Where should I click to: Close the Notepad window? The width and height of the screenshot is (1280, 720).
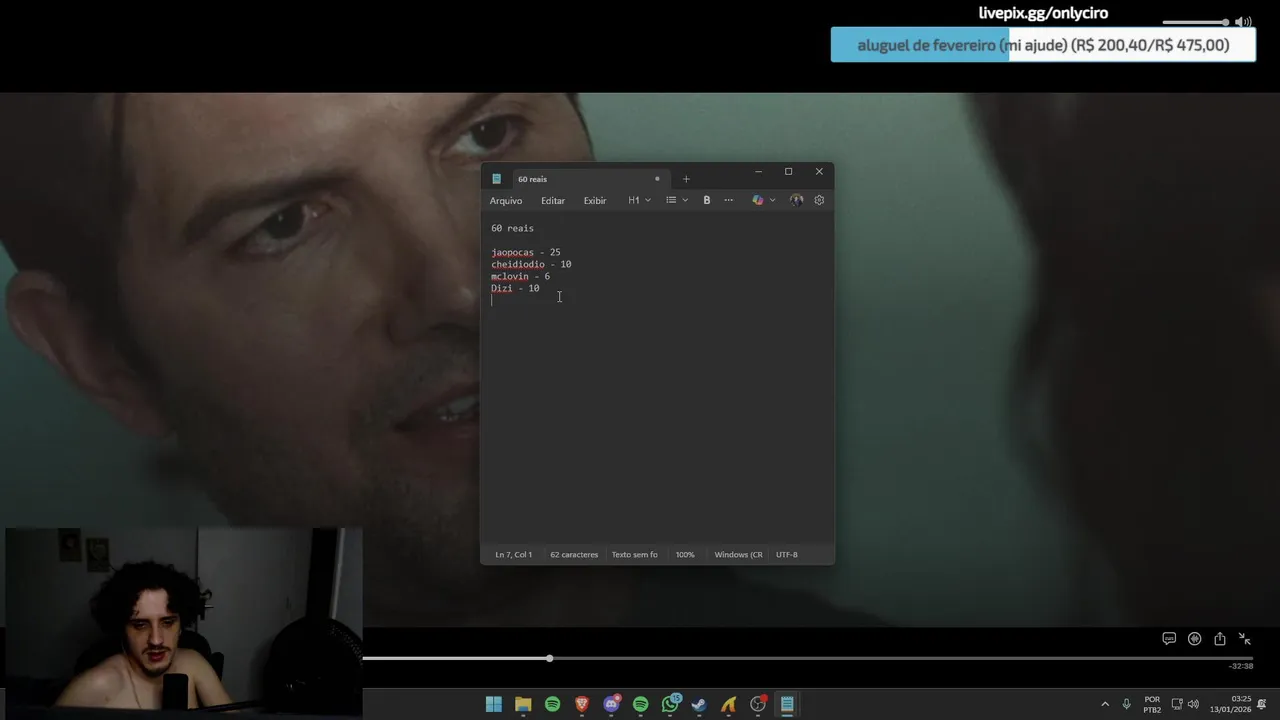click(819, 172)
